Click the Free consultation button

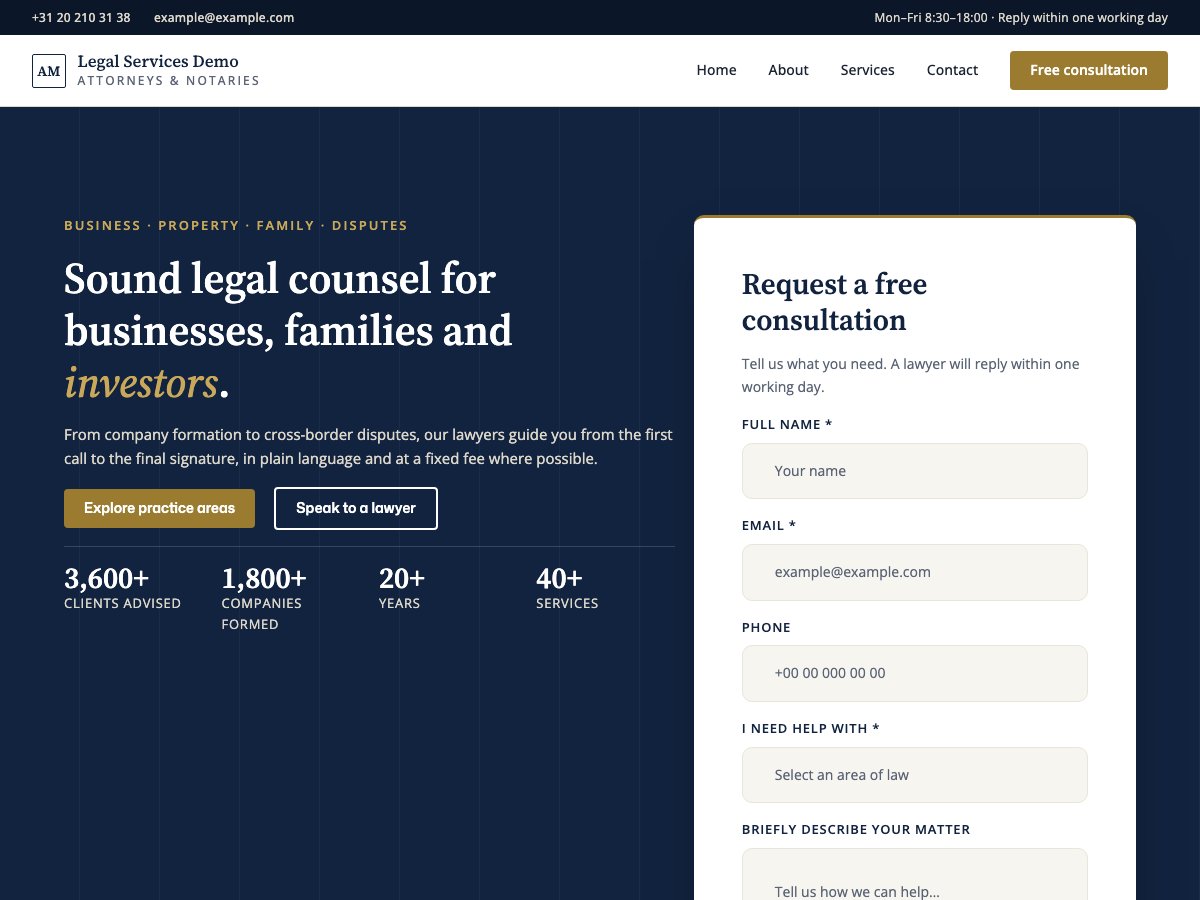click(1089, 70)
